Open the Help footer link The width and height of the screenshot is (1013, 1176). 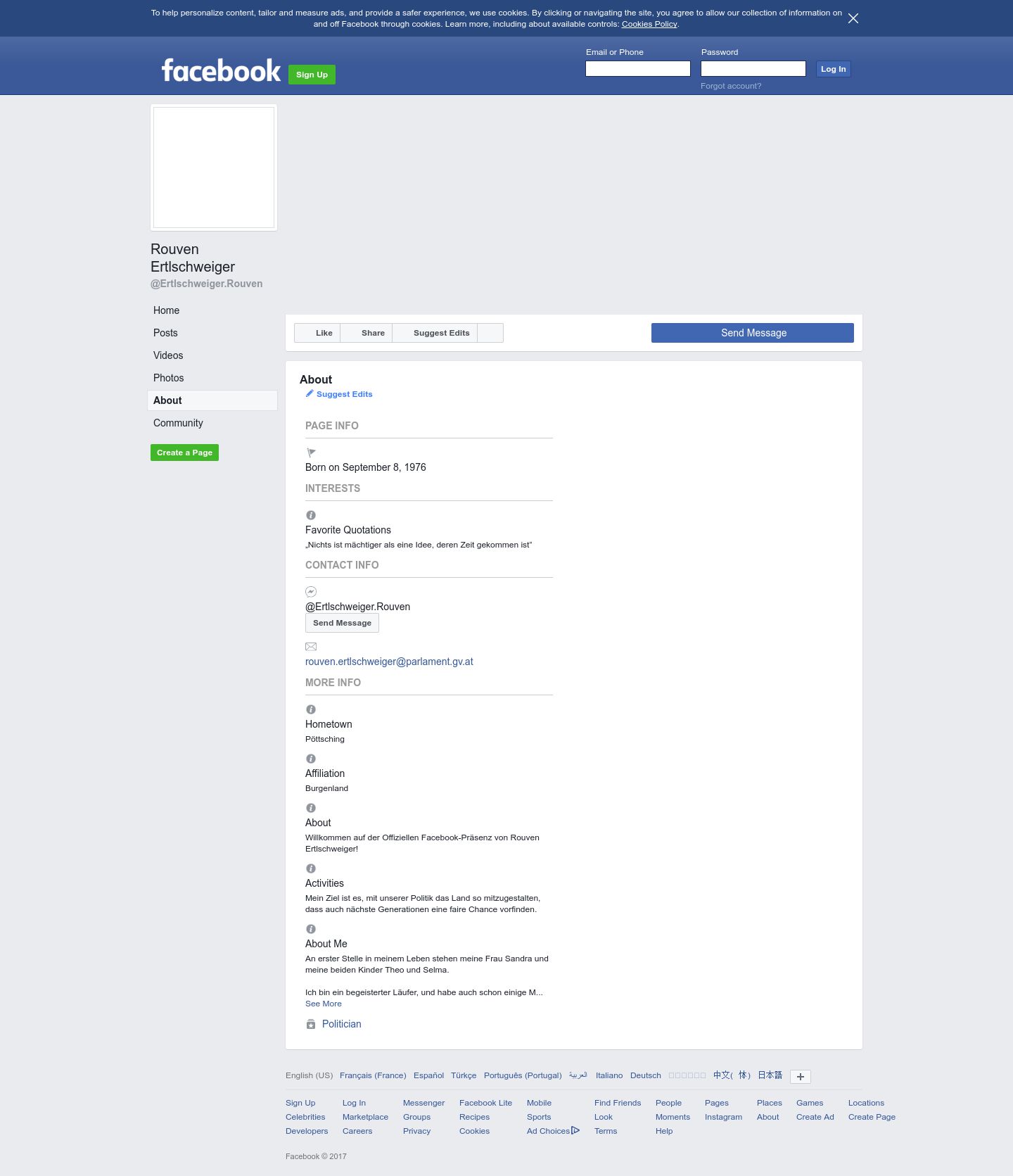coord(664,1131)
